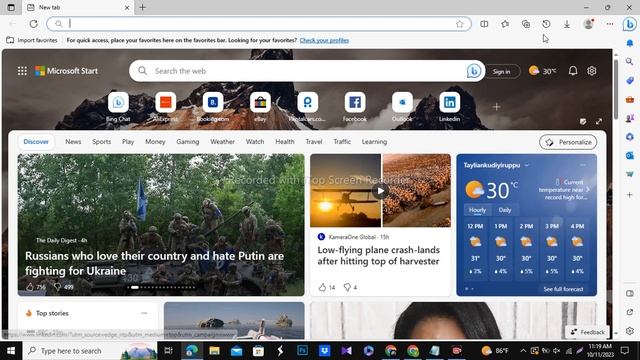The width and height of the screenshot is (640, 360).
Task: Add a new quick link site
Action: click(x=496, y=107)
